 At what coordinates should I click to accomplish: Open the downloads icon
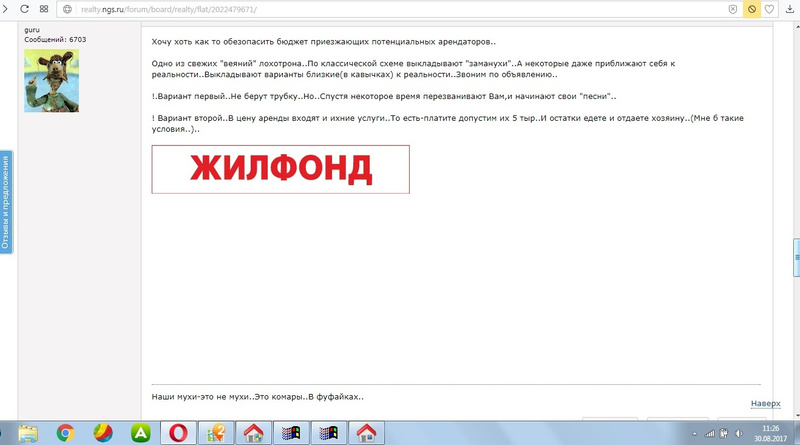coord(789,9)
